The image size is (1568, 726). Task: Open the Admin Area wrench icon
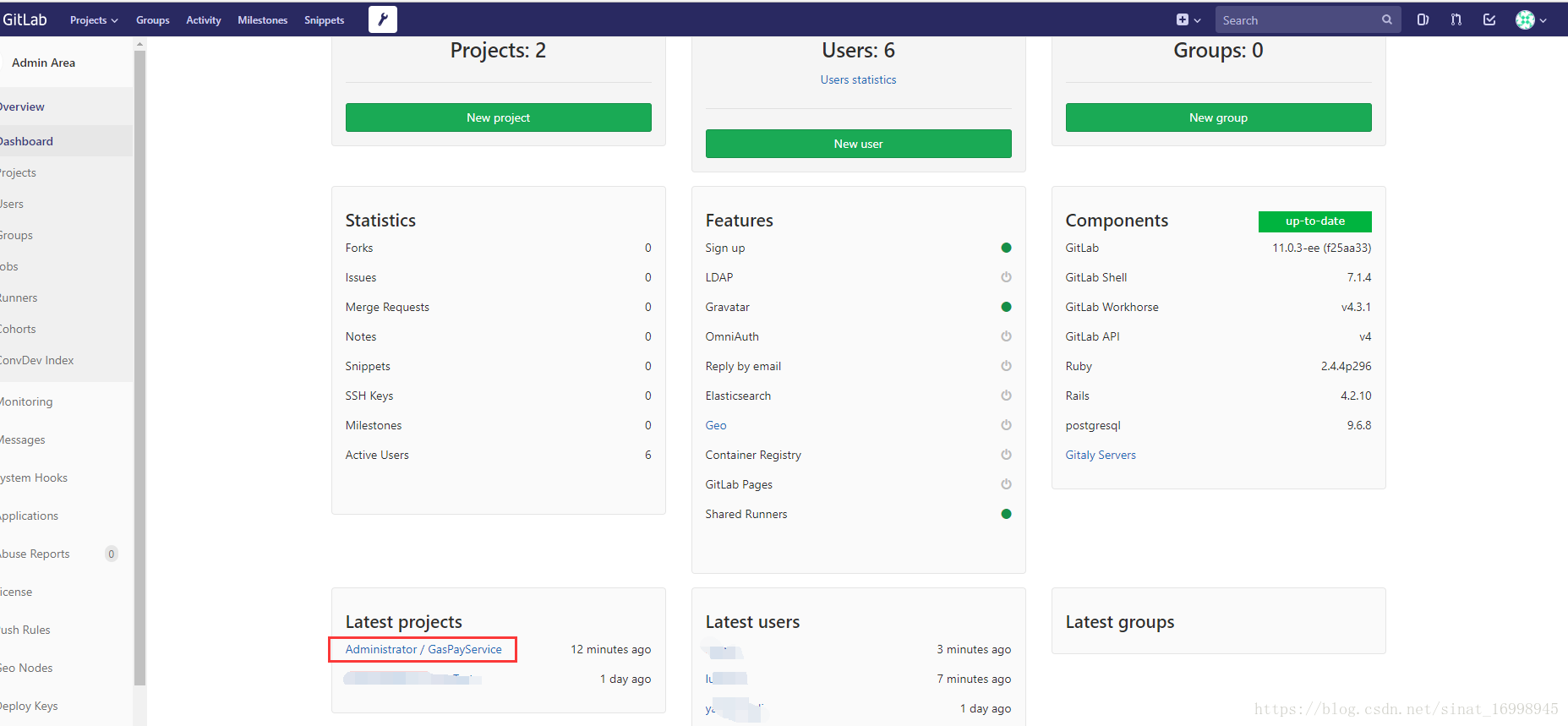[x=383, y=19]
